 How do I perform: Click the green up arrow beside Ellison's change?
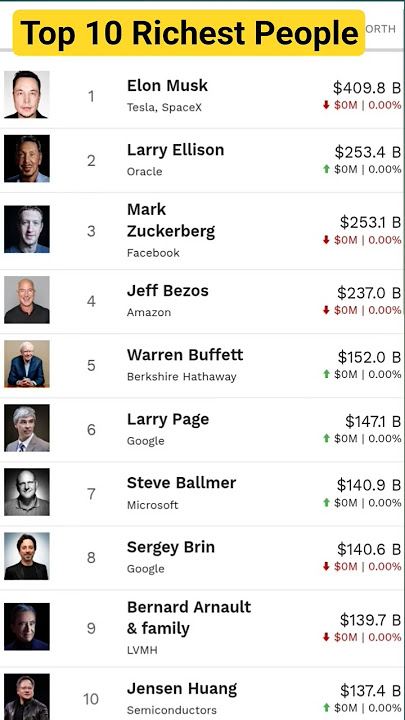coord(326,169)
